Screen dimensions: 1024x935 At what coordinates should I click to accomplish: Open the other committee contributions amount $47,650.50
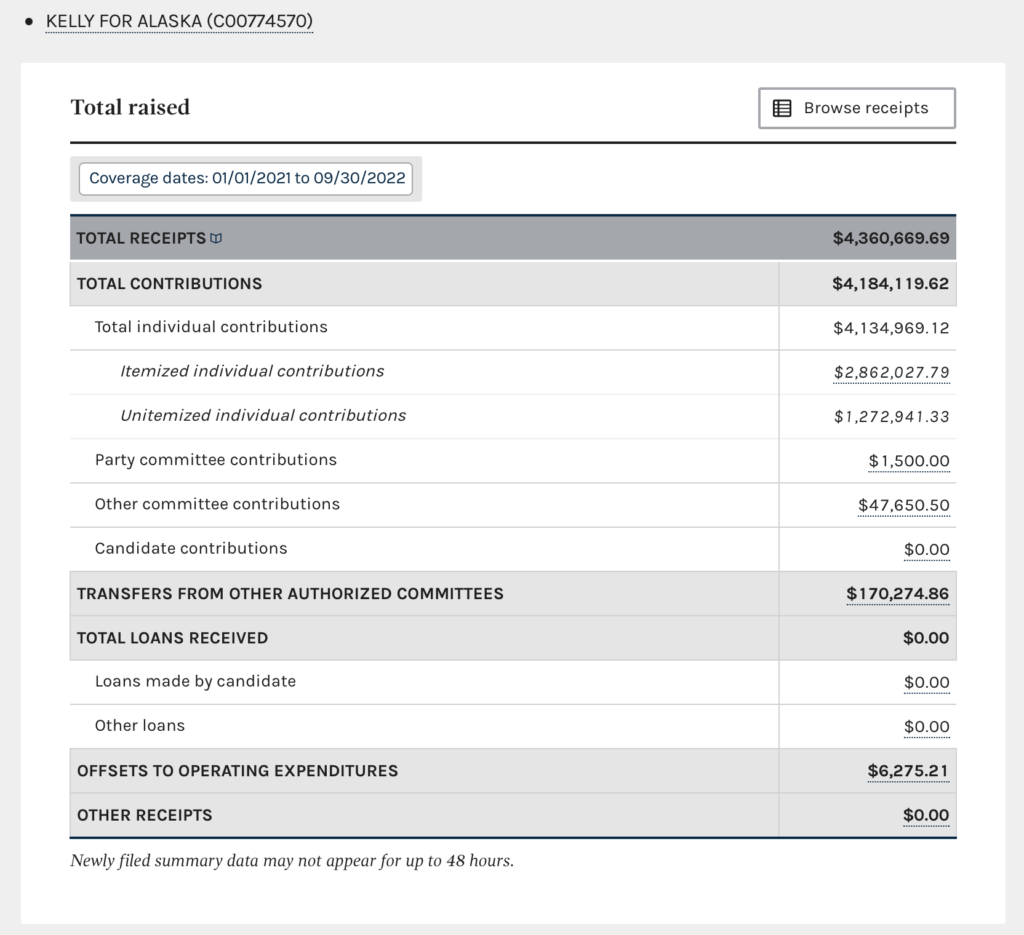point(903,505)
